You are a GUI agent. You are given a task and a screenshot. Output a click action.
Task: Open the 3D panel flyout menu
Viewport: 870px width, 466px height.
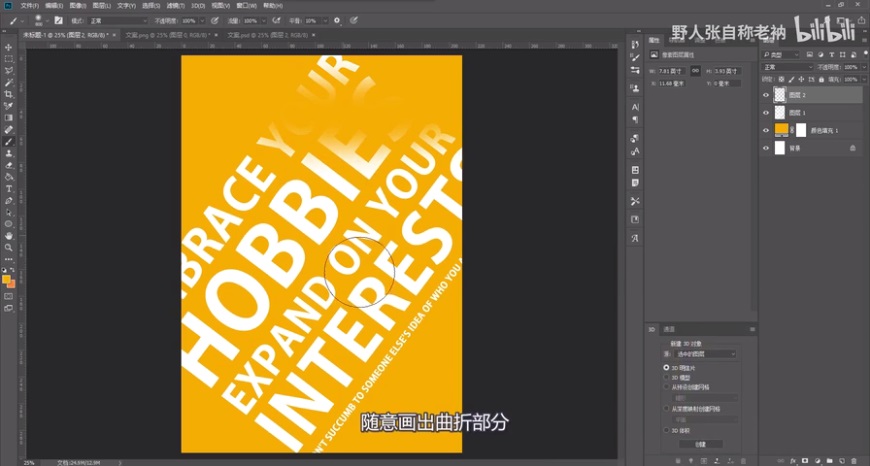(752, 330)
